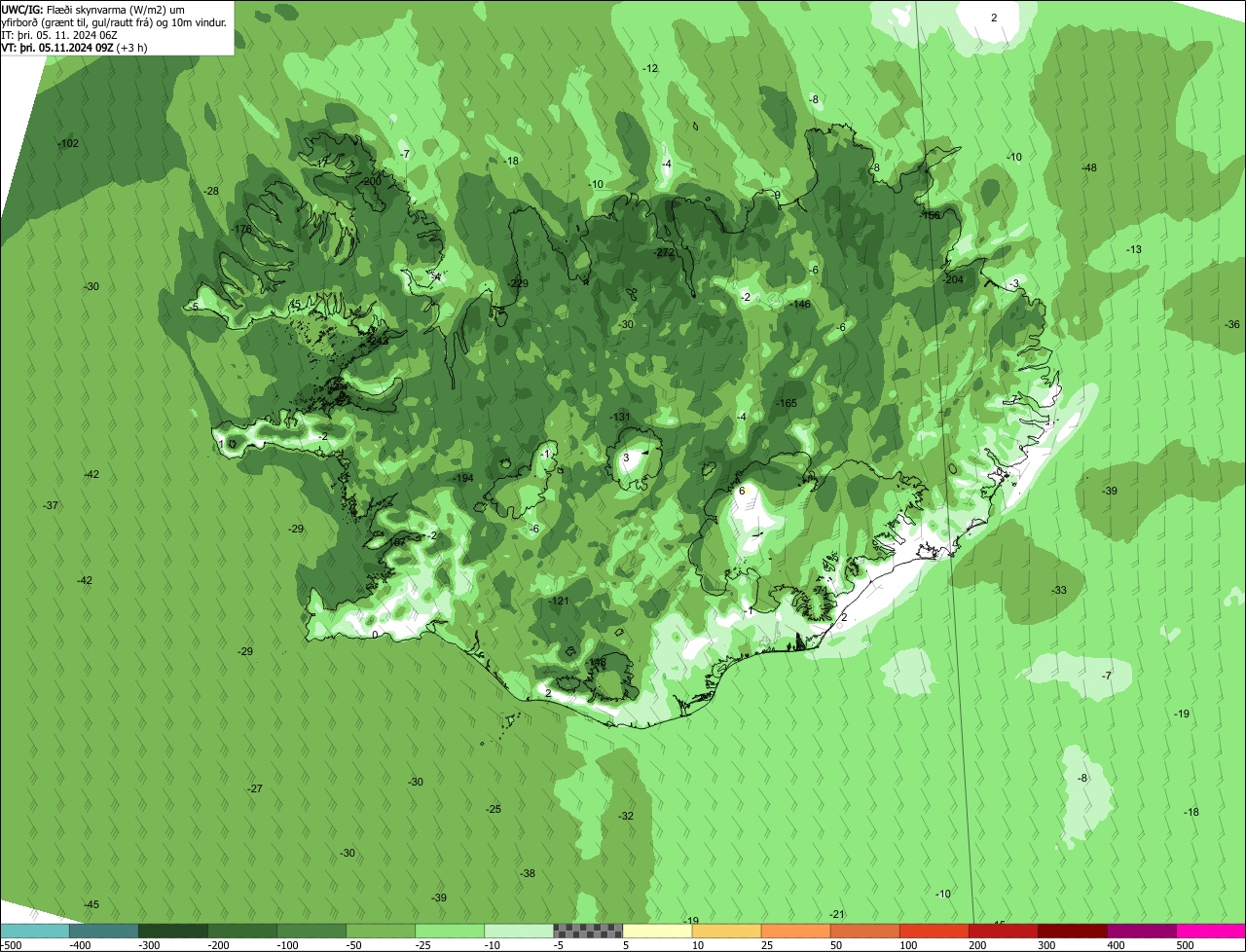Click the -243 value in west Iceland
This screenshot has height=952, width=1246.
(x=378, y=341)
